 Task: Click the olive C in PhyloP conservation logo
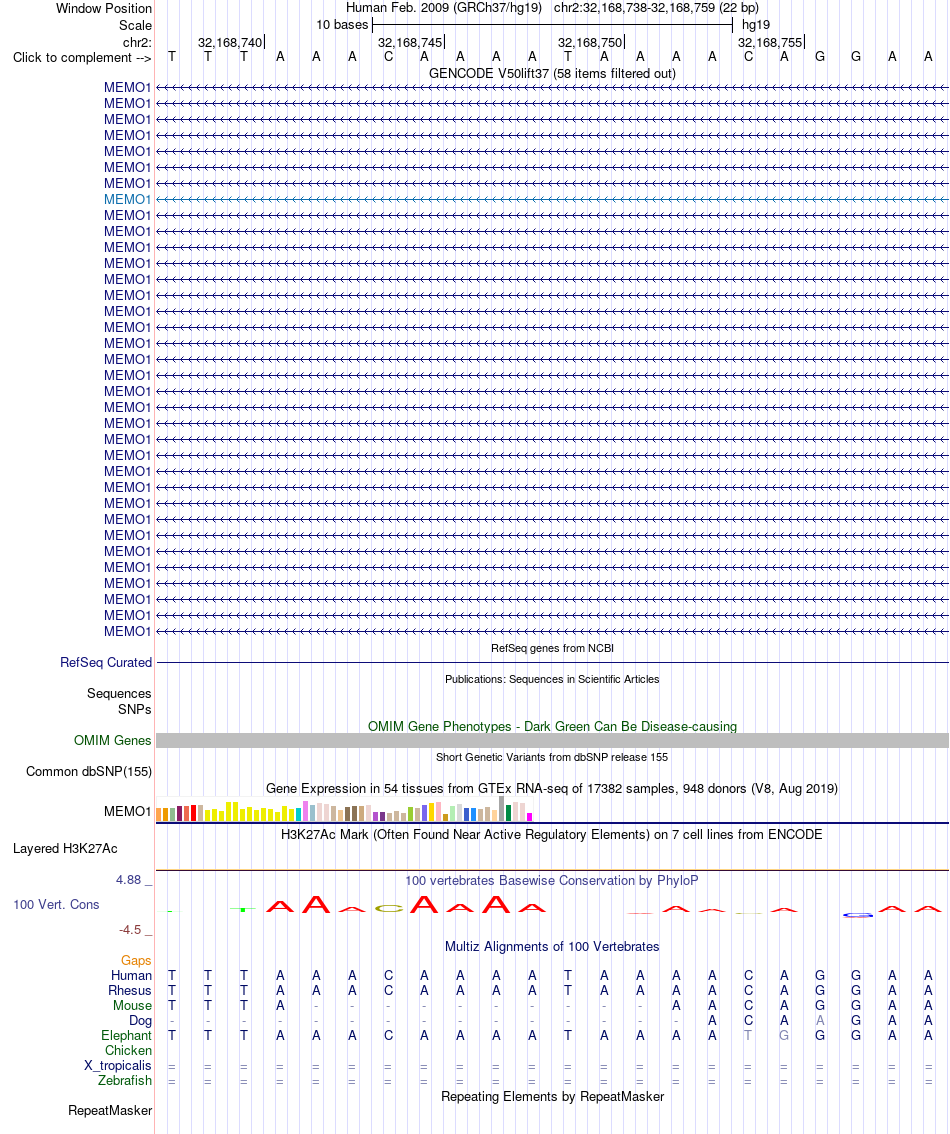tap(389, 909)
